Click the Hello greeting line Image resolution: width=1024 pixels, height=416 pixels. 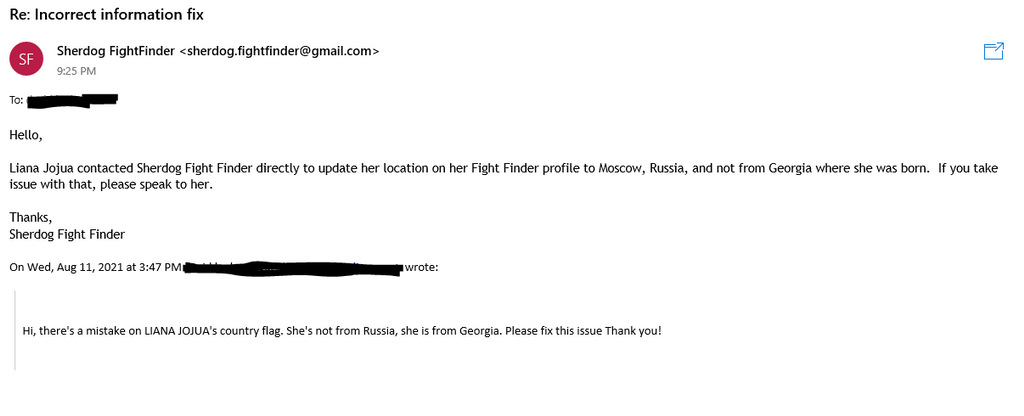[x=26, y=135]
